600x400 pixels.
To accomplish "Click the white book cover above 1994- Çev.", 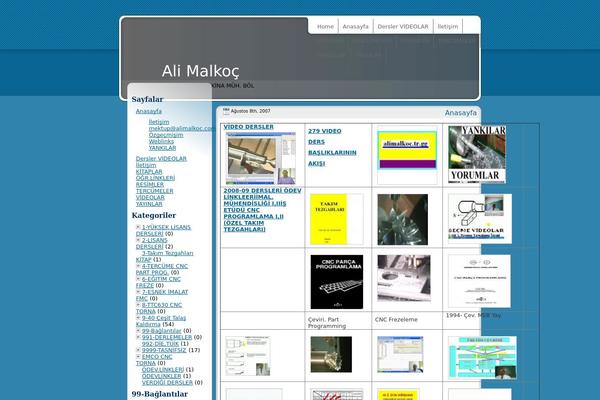I will (x=479, y=281).
